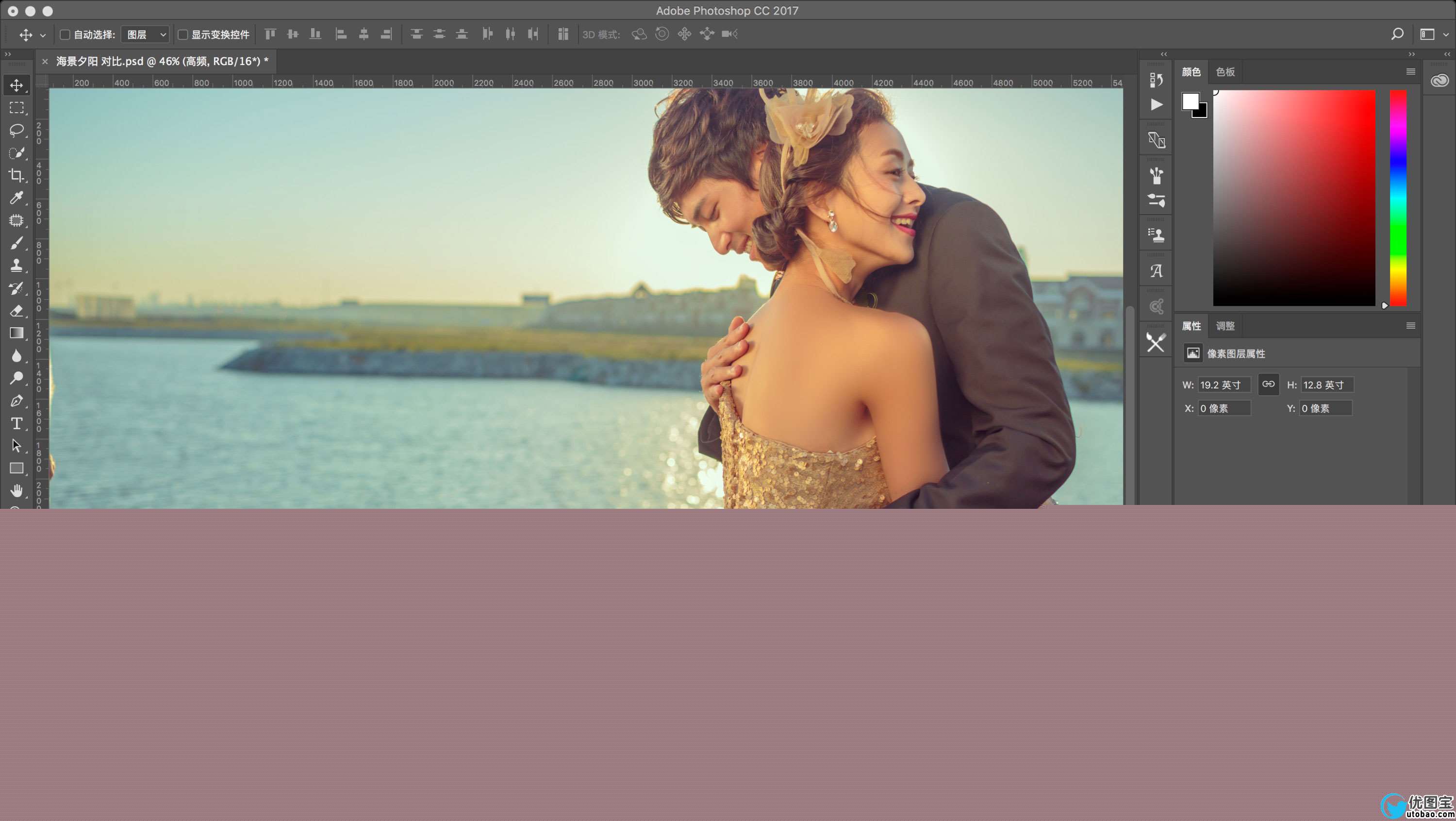Click the search magnifier button
Image resolution: width=1456 pixels, height=821 pixels.
[1397, 34]
